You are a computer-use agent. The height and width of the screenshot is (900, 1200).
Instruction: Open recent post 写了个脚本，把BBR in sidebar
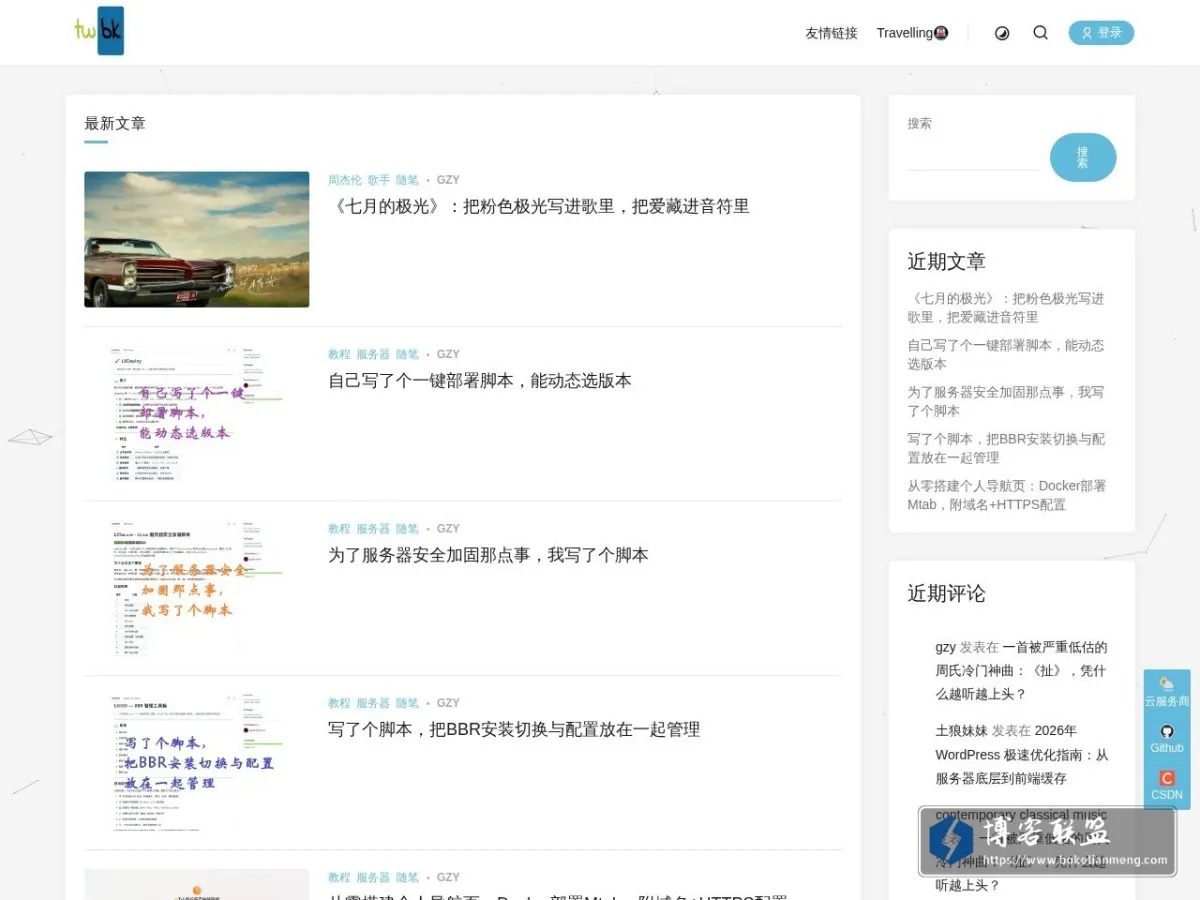click(x=1006, y=448)
